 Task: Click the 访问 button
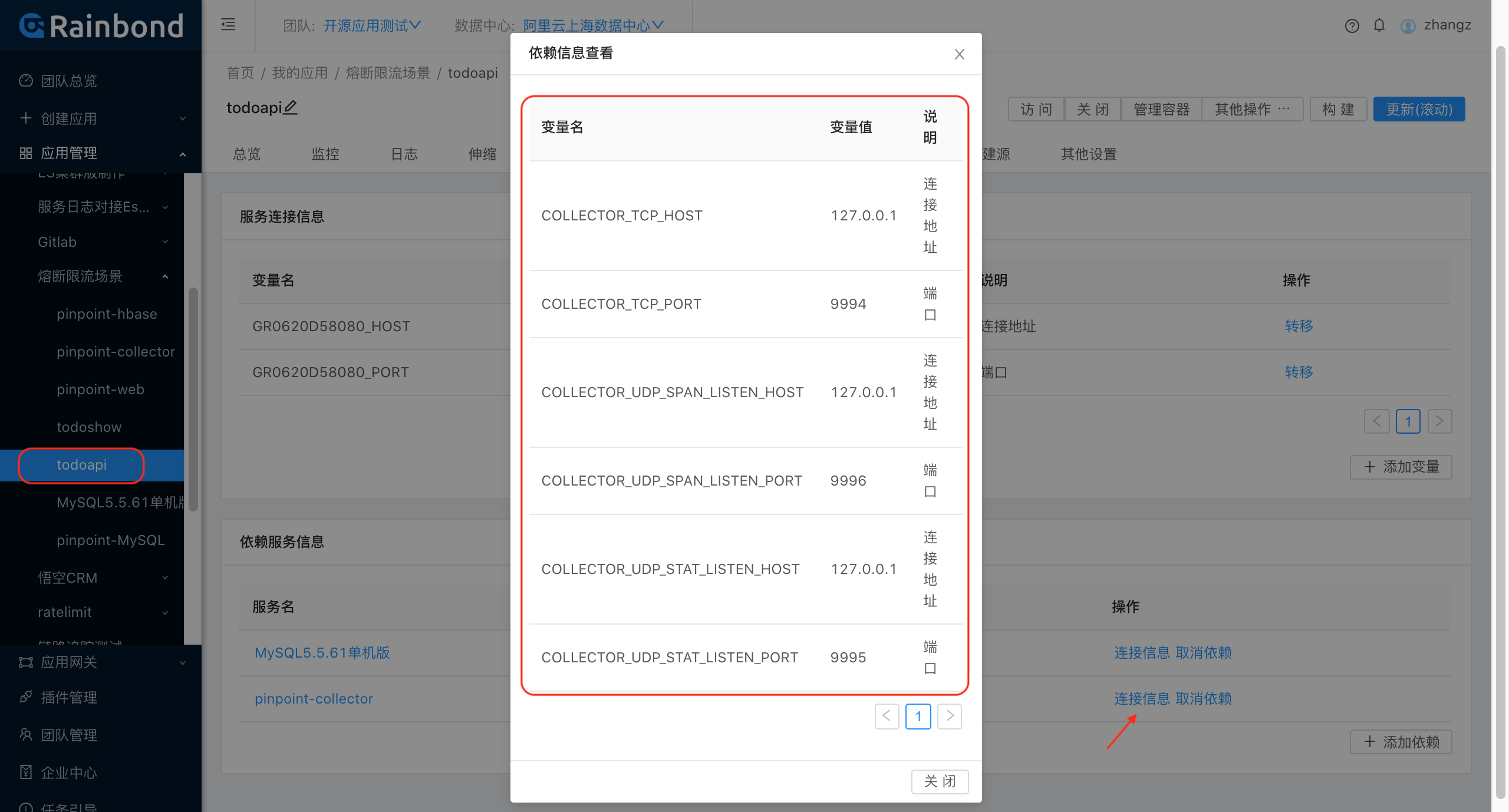click(x=1036, y=110)
